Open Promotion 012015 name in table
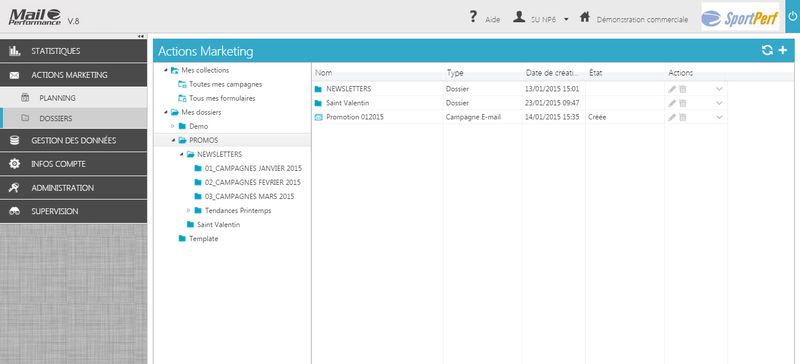Viewport: 800px width, 364px height. (355, 117)
